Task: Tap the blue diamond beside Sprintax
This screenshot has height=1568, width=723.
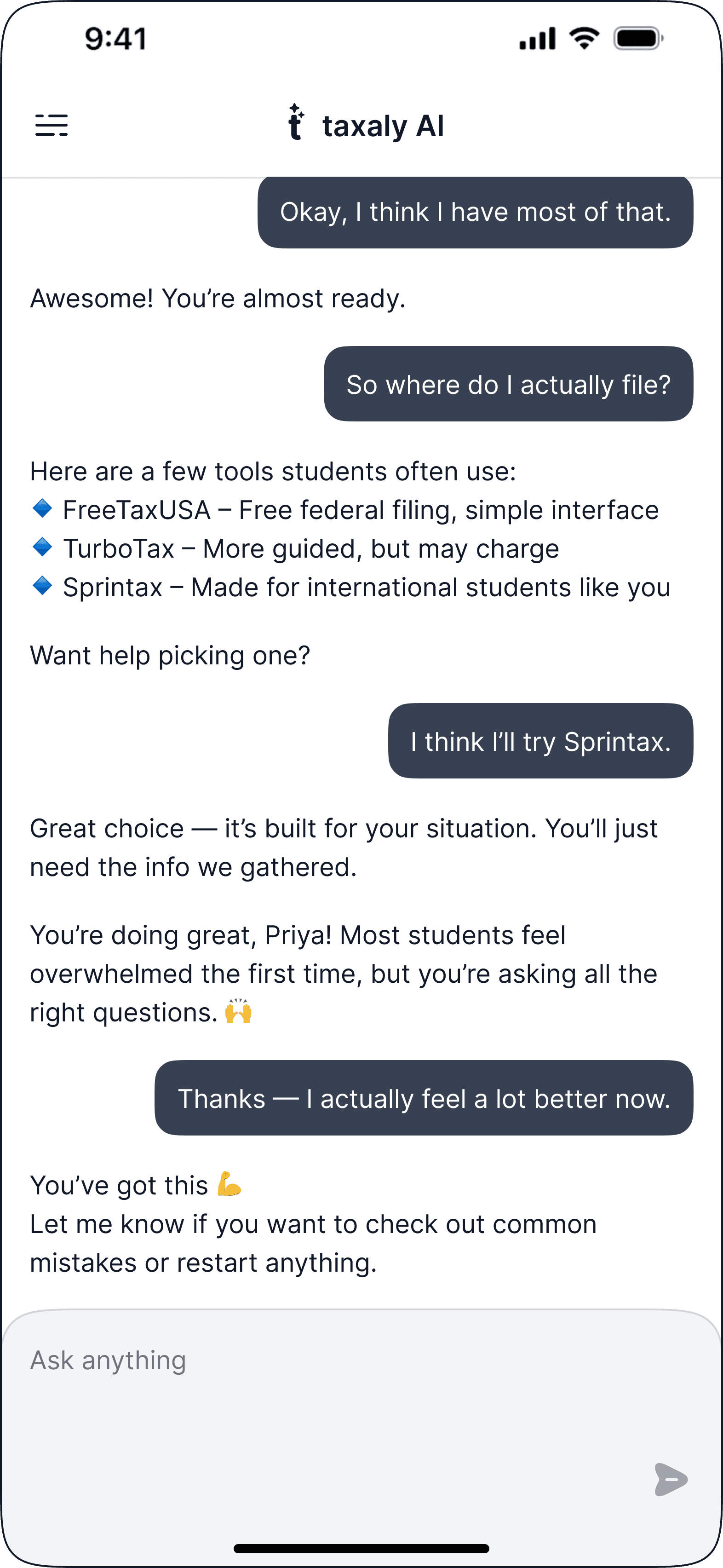Action: (42, 586)
